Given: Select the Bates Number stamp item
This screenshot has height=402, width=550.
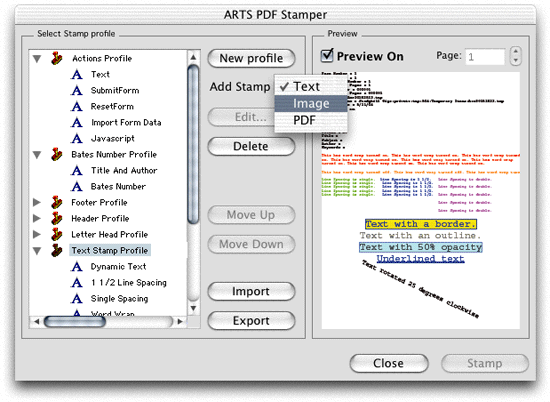Looking at the screenshot, I should tap(118, 187).
